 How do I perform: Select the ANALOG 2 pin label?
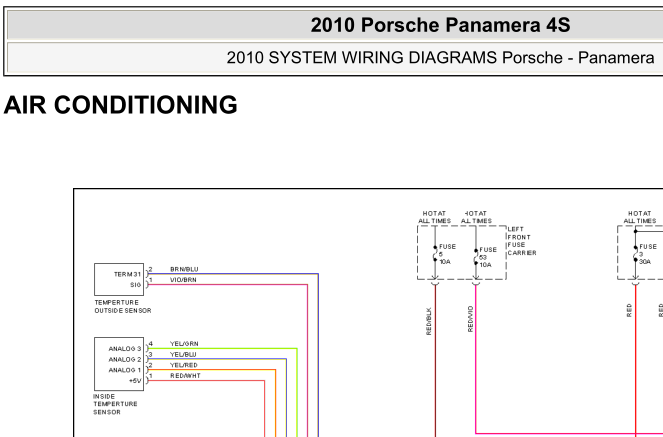(x=125, y=359)
